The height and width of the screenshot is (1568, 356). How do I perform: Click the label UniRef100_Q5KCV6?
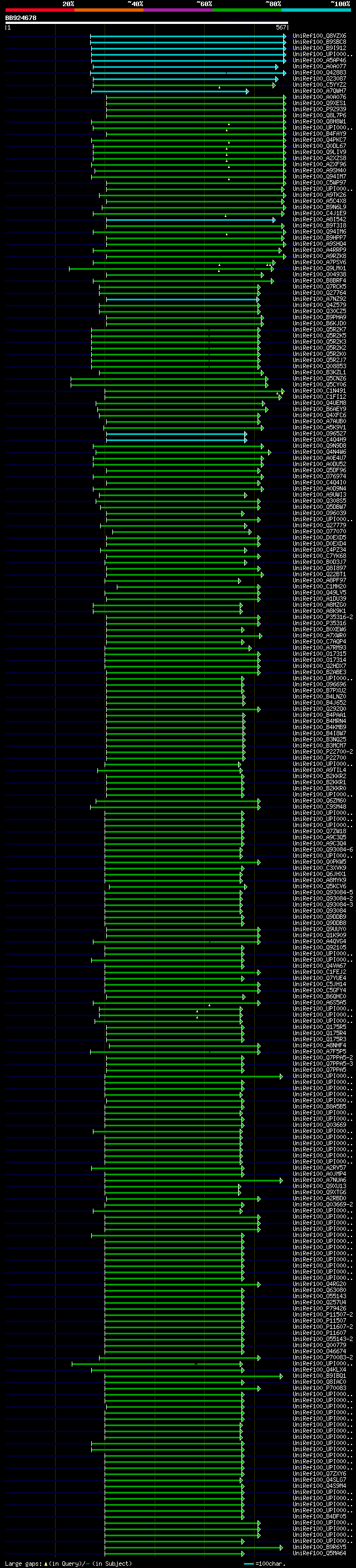[x=319, y=886]
